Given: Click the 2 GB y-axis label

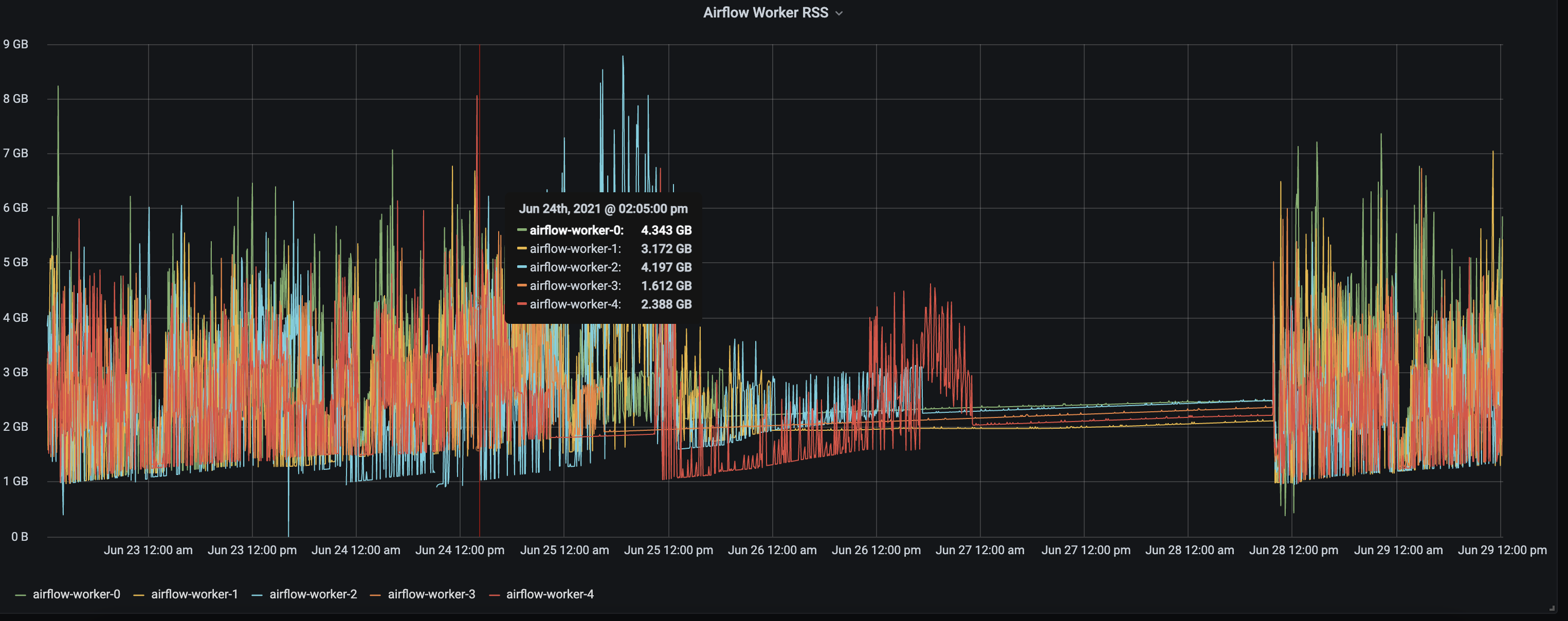Looking at the screenshot, I should 16,427.
